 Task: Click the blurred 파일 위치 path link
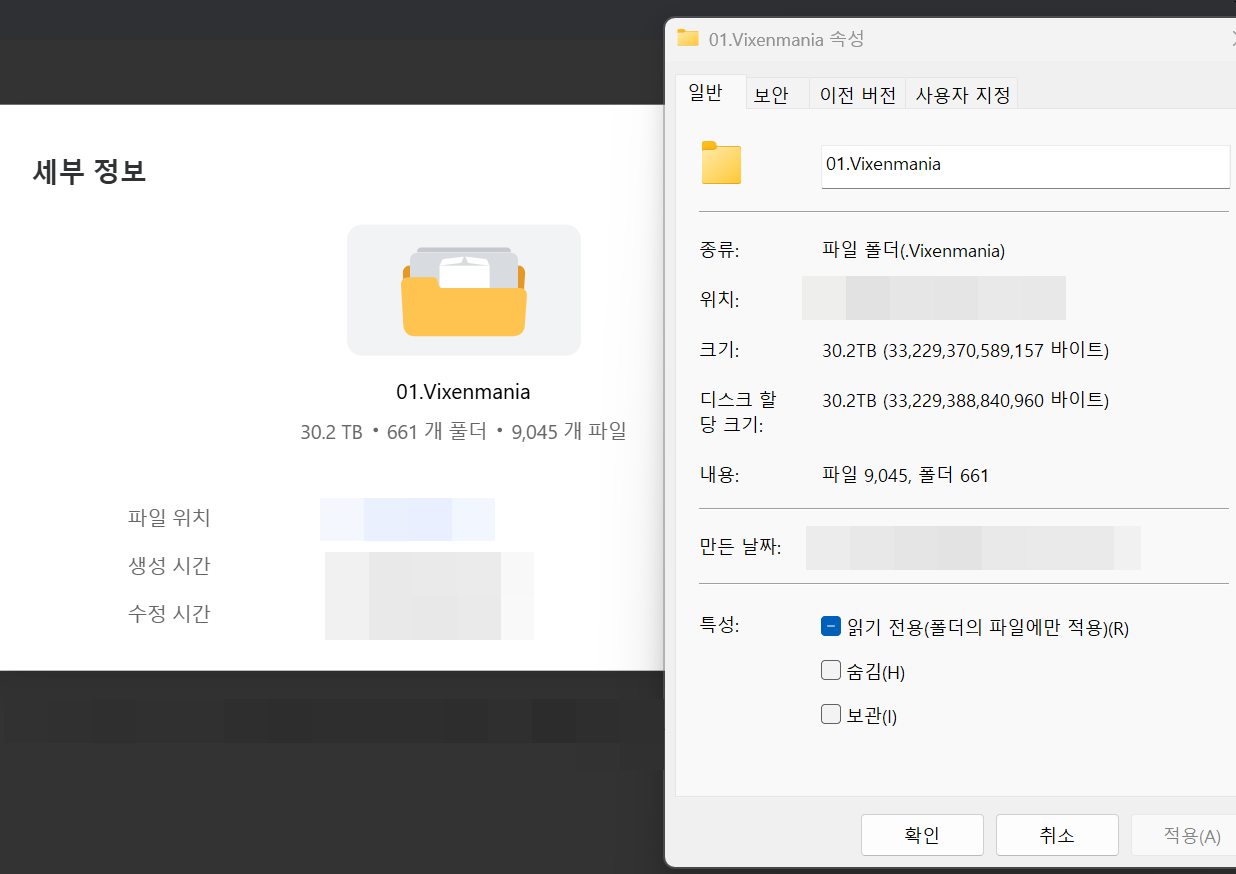pos(407,519)
